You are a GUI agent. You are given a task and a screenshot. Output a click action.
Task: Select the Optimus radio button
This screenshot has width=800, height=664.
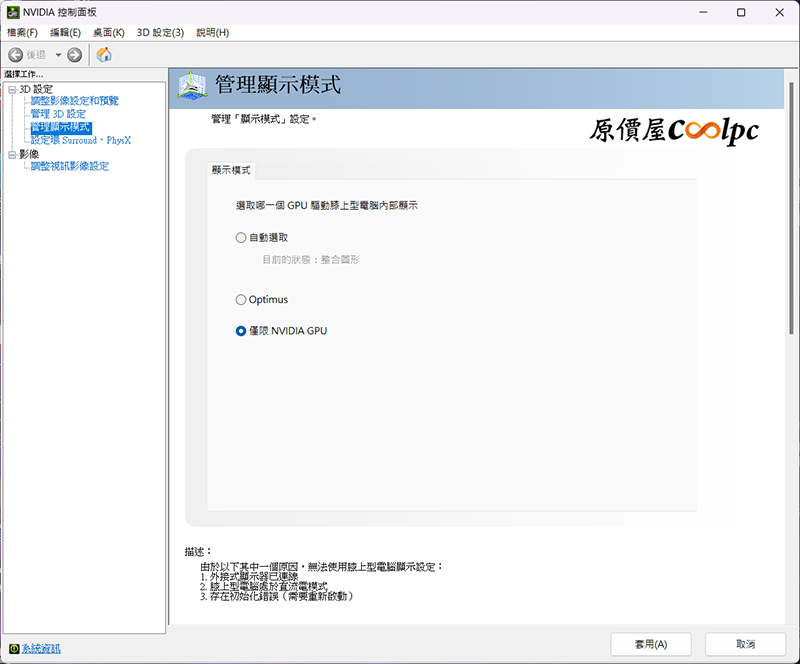coord(241,300)
